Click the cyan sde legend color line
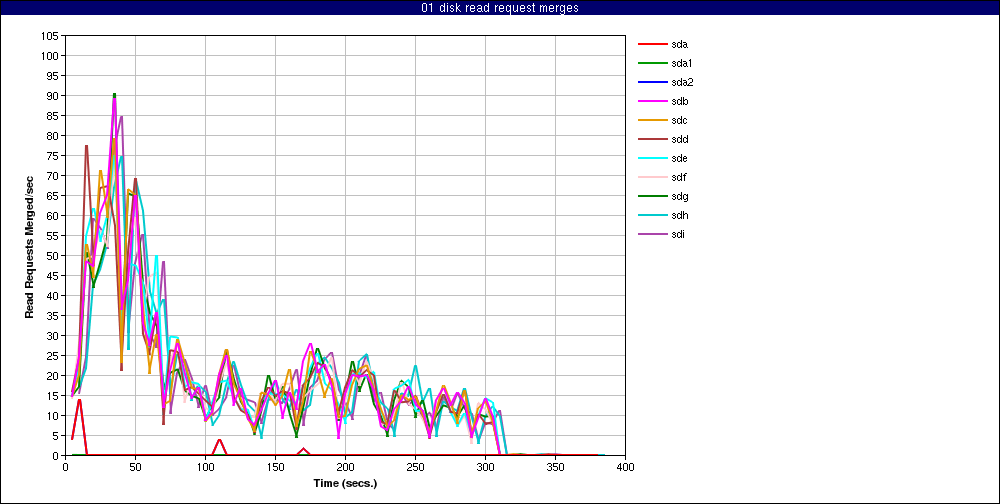 [x=651, y=158]
